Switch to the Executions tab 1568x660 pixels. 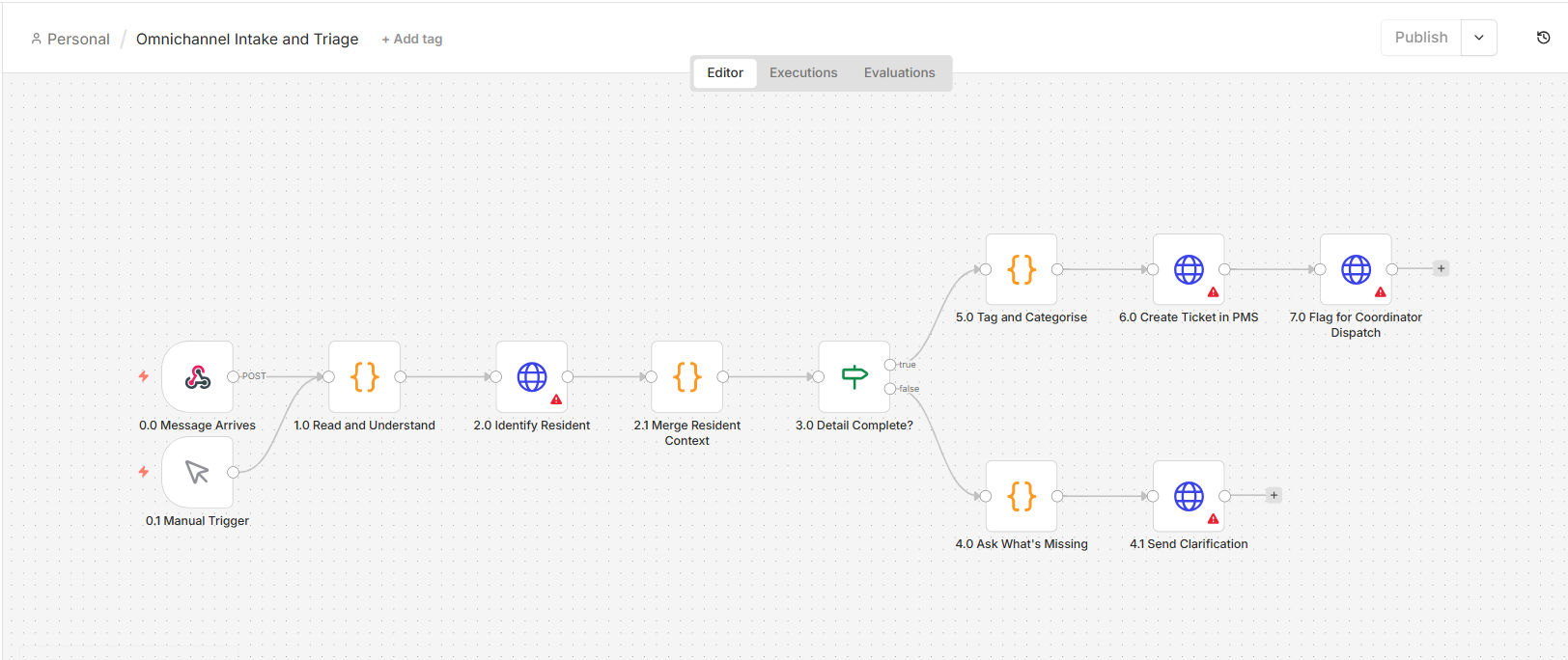[x=803, y=72]
